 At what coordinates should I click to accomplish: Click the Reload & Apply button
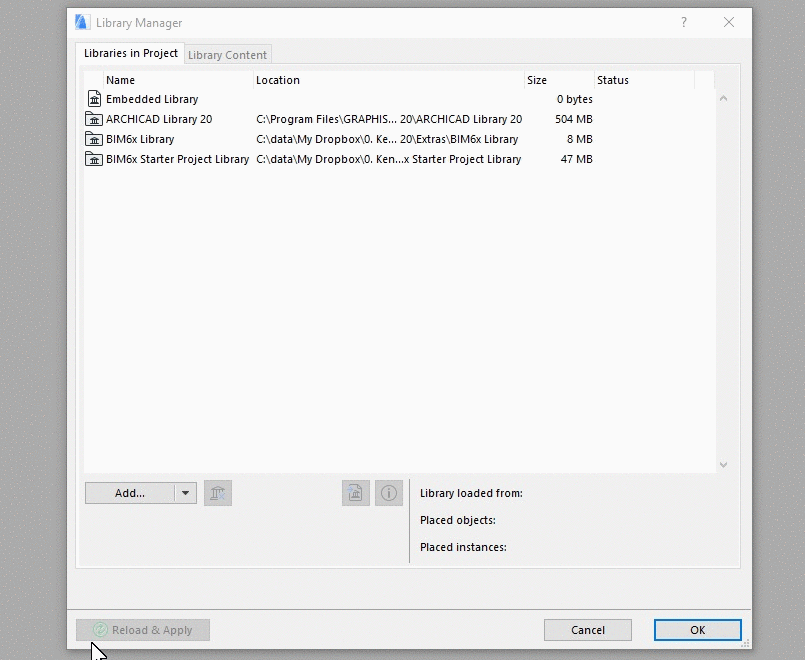coord(143,630)
